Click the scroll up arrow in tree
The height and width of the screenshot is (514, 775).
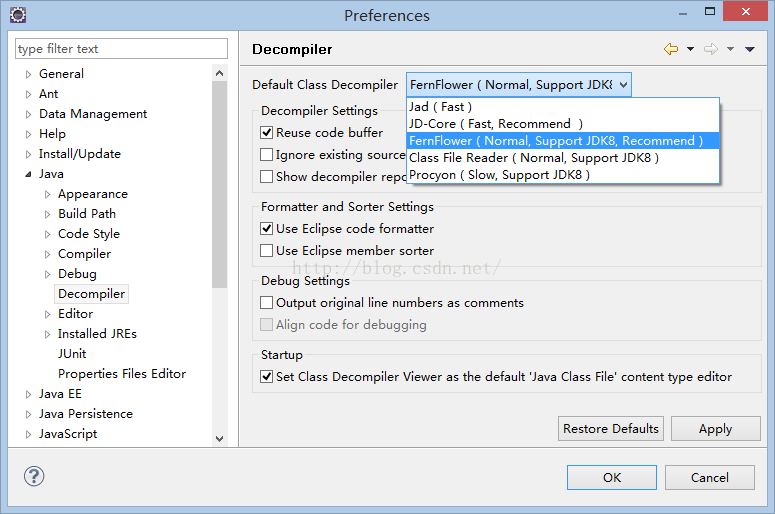point(220,73)
